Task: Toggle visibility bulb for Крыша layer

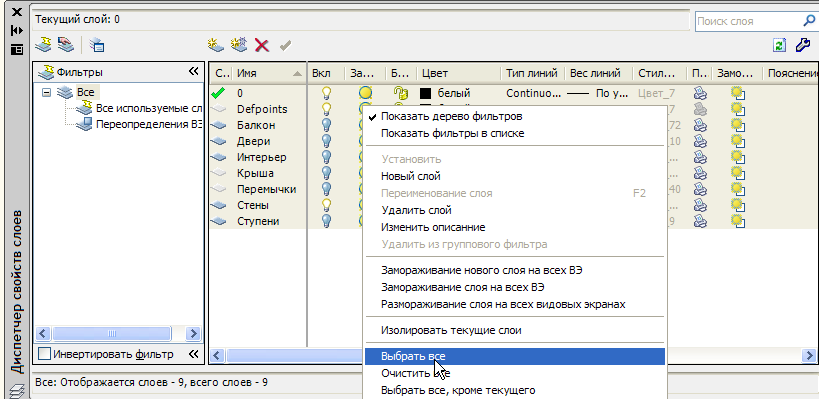Action: (x=326, y=173)
